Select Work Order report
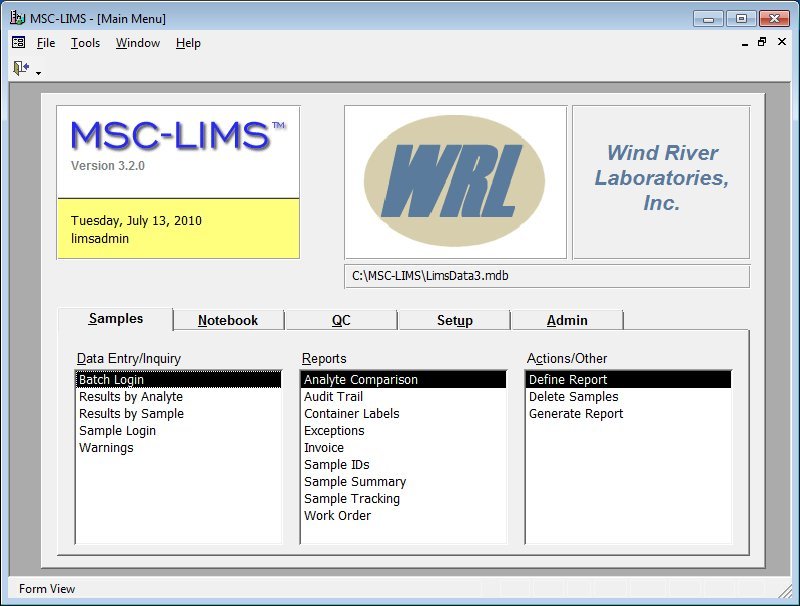This screenshot has height=606, width=800. point(404,516)
